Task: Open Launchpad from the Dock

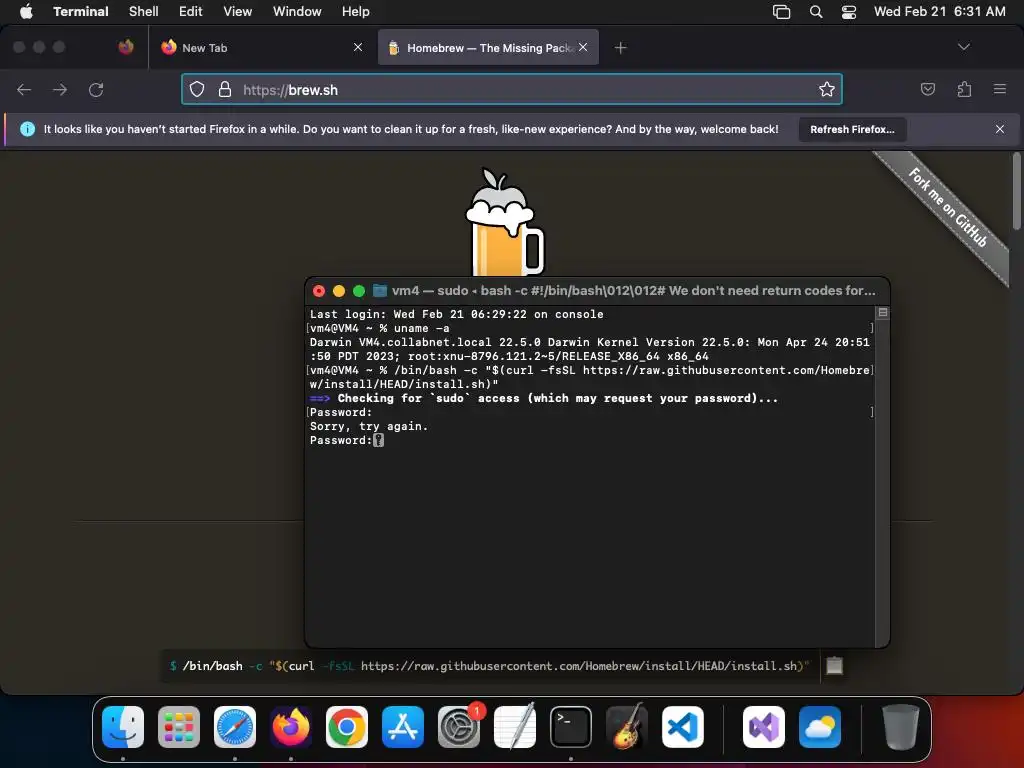Action: coord(179,727)
